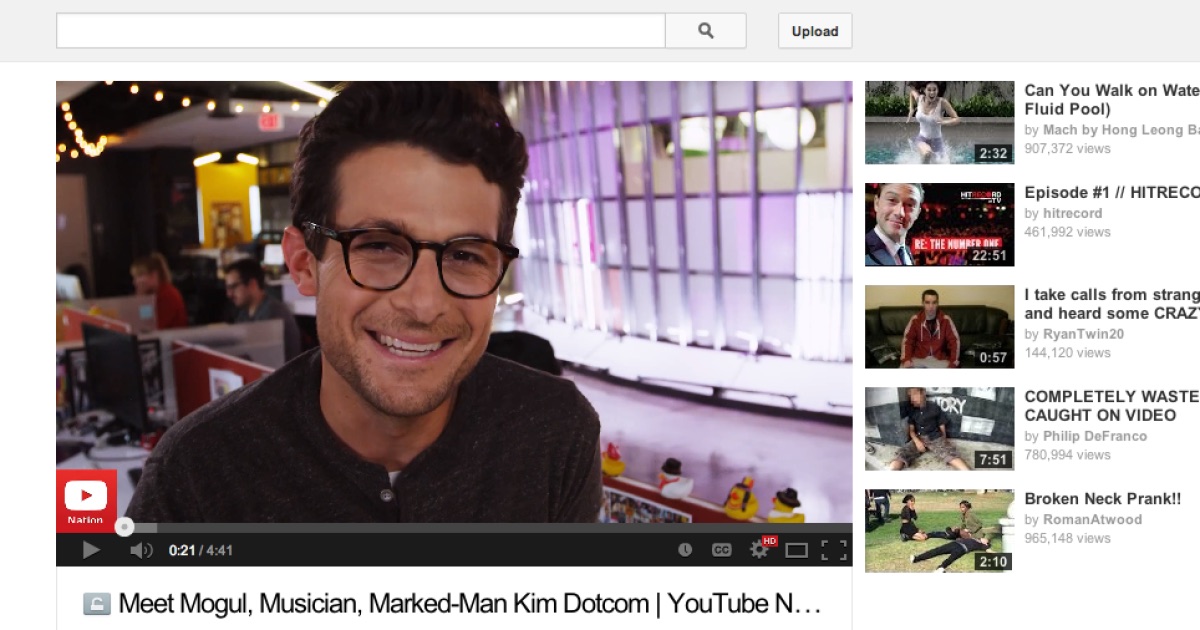The image size is (1200, 630).
Task: Visit the RyanTwin20 channel link
Action: (x=1084, y=334)
